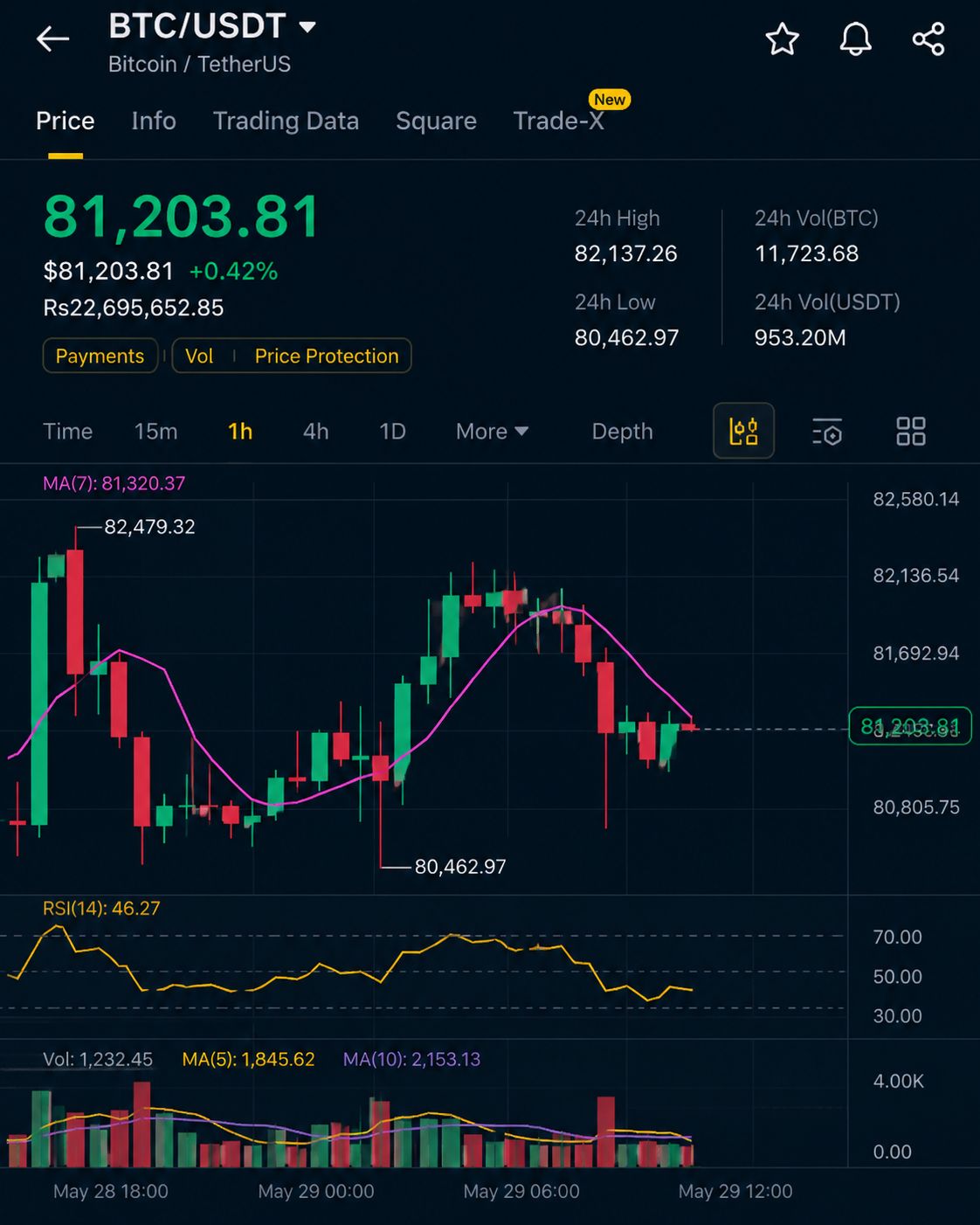This screenshot has width=980, height=1225.
Task: Tap the share icon in the header
Action: point(928,39)
